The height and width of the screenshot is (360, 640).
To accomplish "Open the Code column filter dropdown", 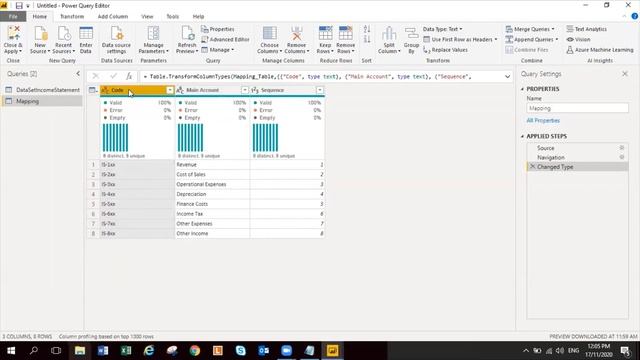I will 170,90.
